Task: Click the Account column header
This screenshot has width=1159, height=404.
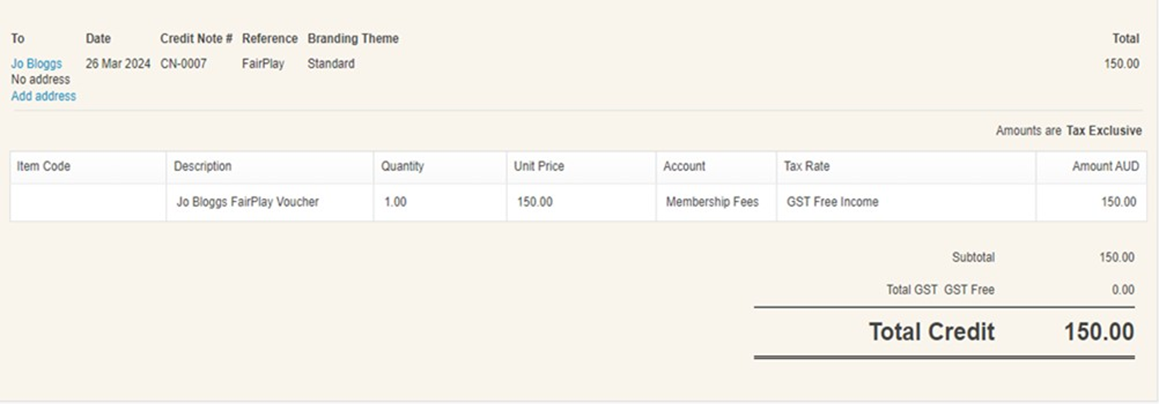Action: tap(684, 167)
